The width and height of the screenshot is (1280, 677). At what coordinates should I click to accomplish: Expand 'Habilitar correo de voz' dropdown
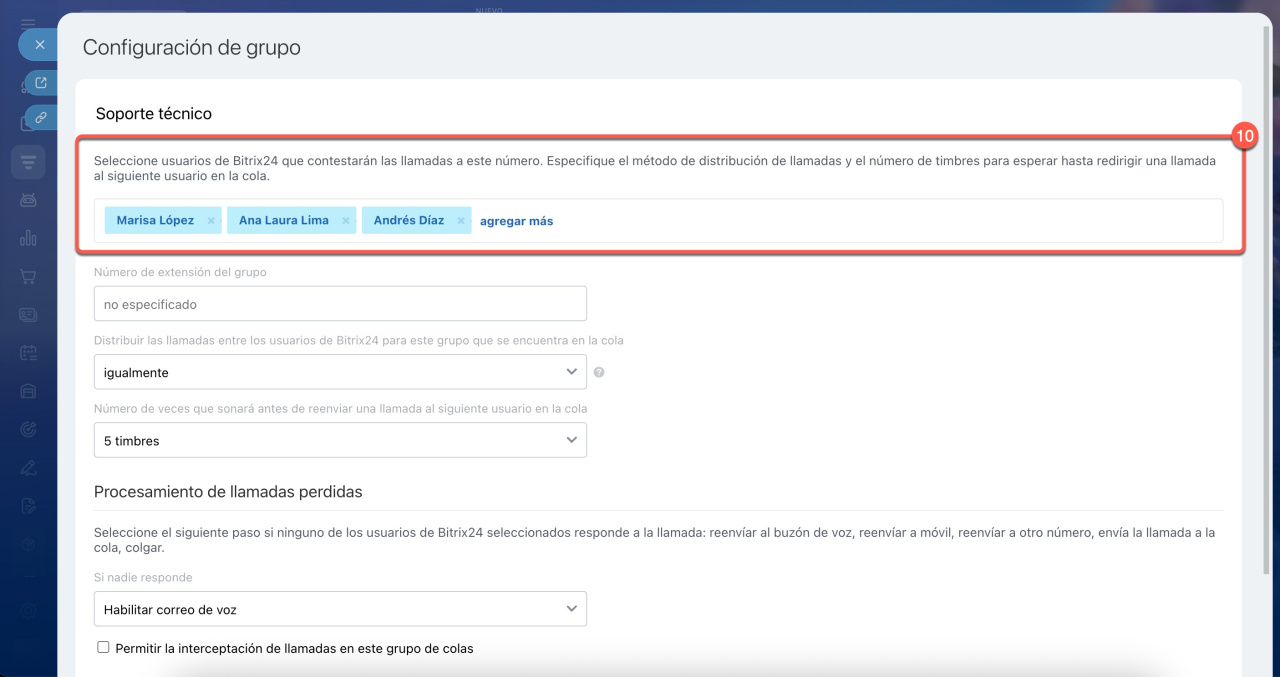click(340, 609)
